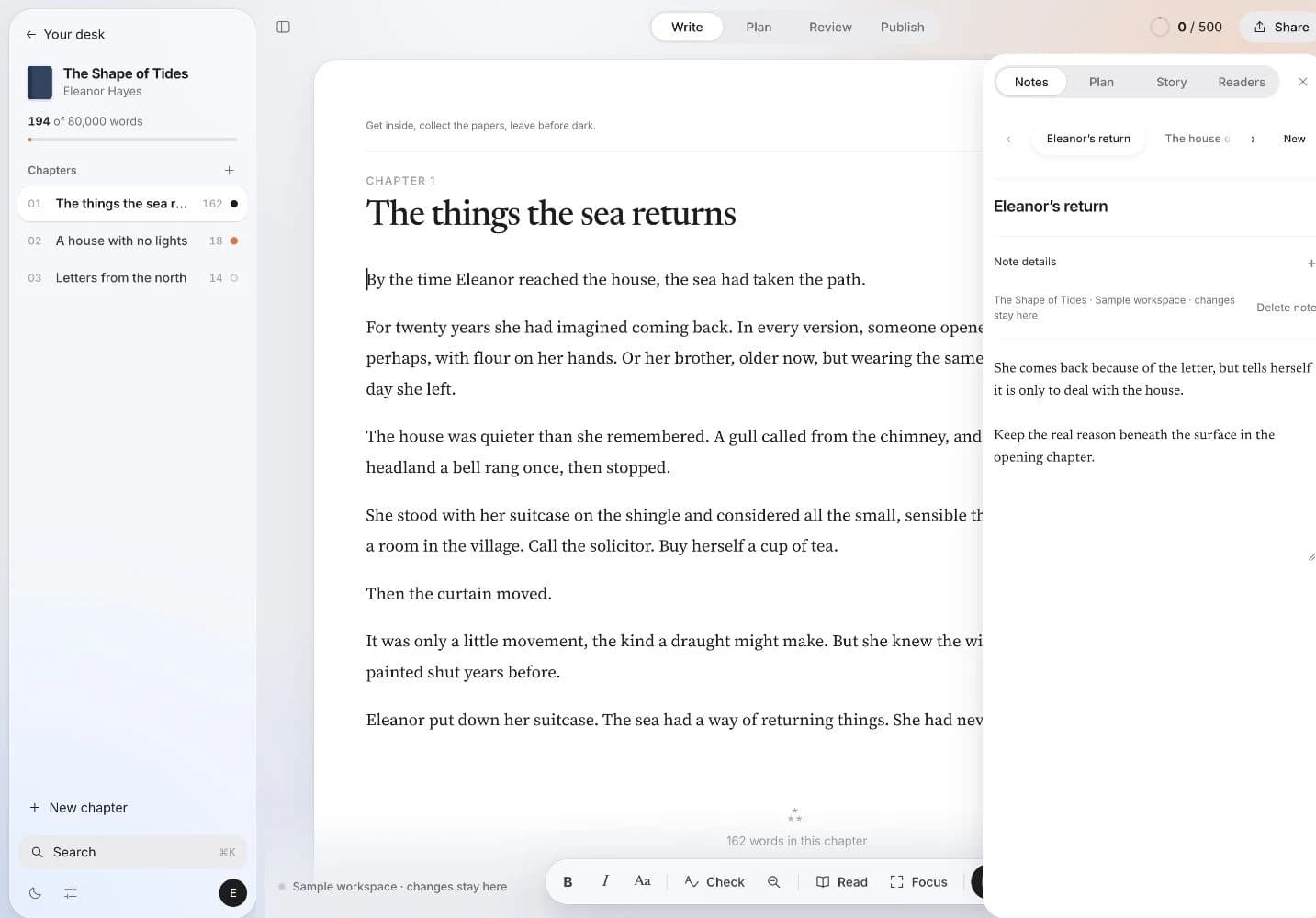This screenshot has height=918, width=1316.
Task: Go to the previous note with the left chevron
Action: (1008, 139)
